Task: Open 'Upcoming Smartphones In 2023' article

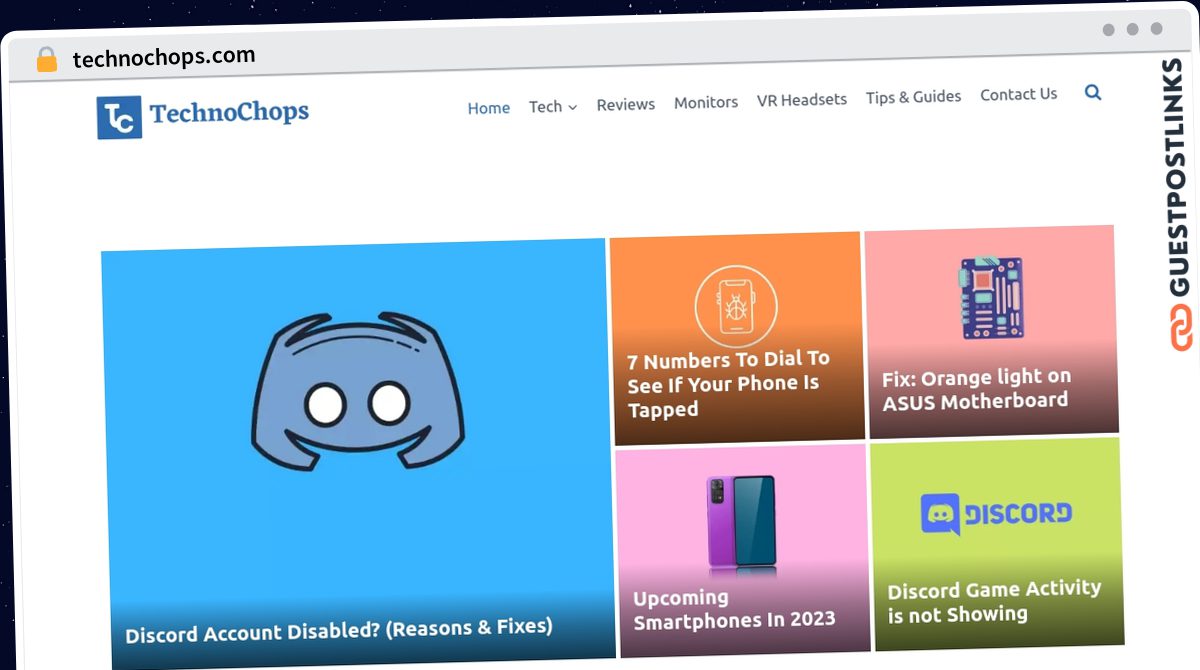Action: coord(734,608)
